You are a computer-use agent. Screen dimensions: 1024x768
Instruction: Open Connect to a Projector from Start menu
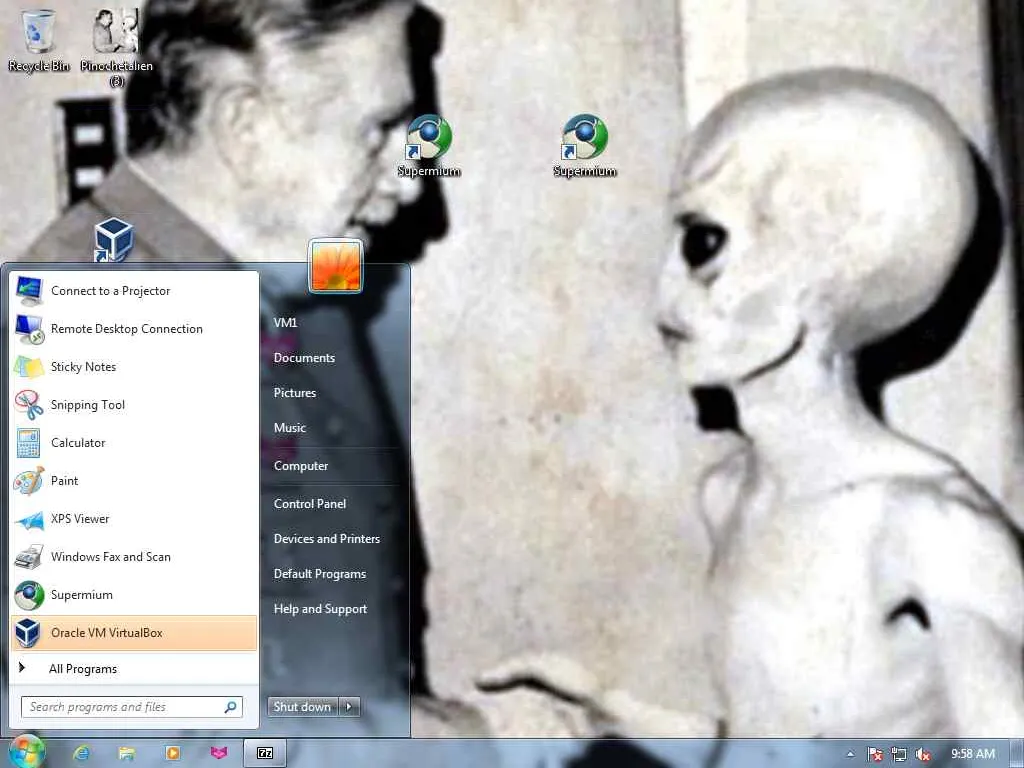click(134, 291)
